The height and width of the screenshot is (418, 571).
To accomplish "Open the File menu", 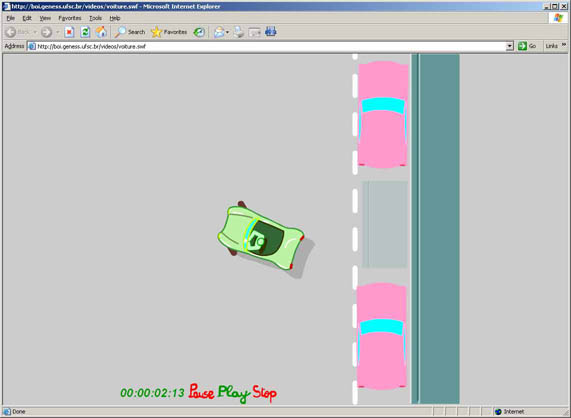I will (11, 18).
